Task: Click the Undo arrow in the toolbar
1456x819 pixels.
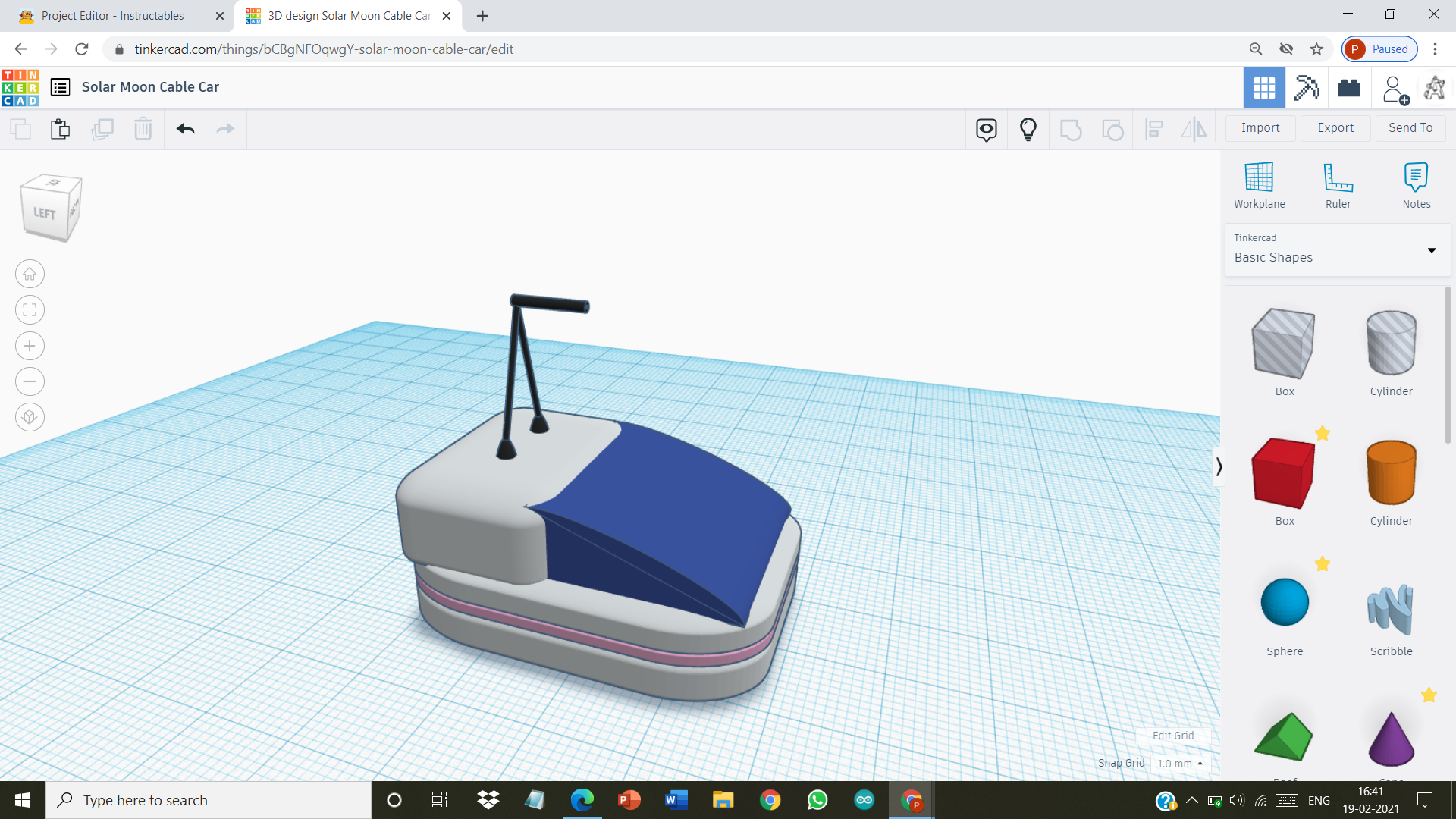Action: [x=184, y=129]
